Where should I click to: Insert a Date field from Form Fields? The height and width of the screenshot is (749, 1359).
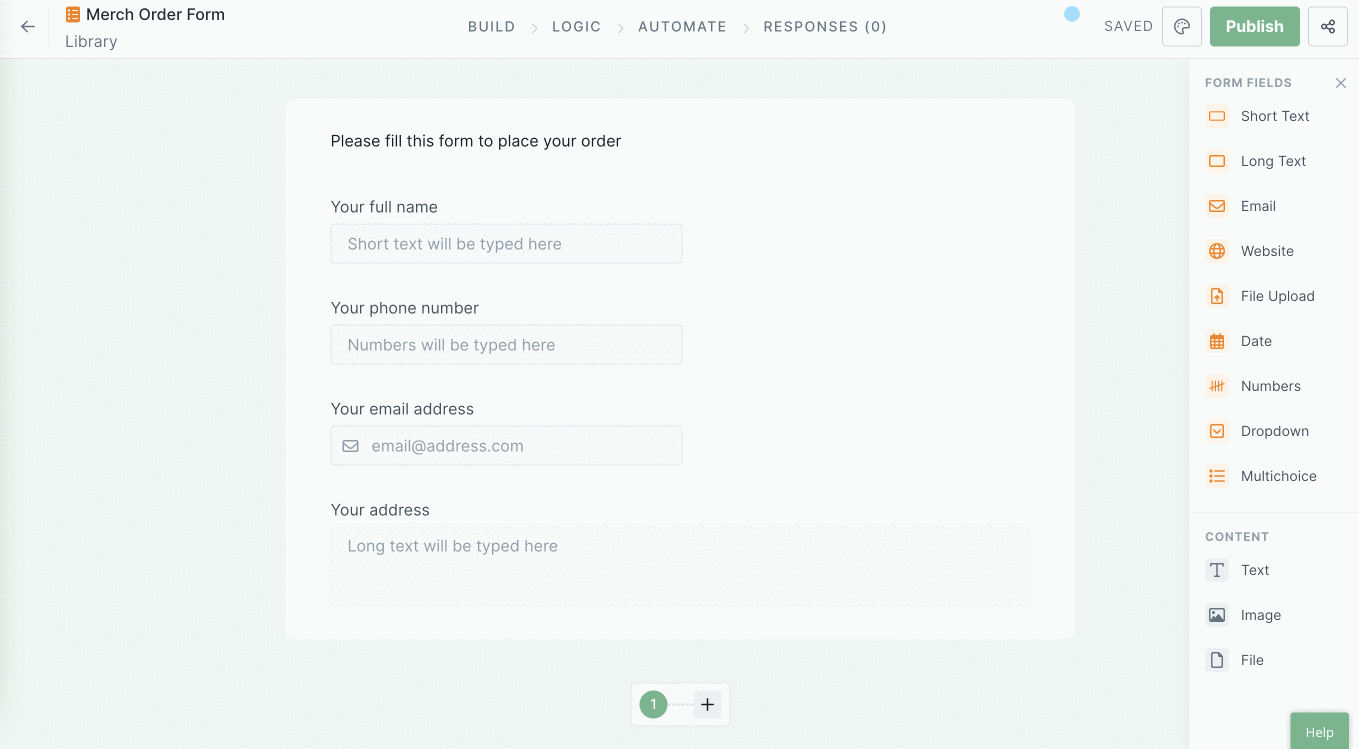coord(1257,341)
